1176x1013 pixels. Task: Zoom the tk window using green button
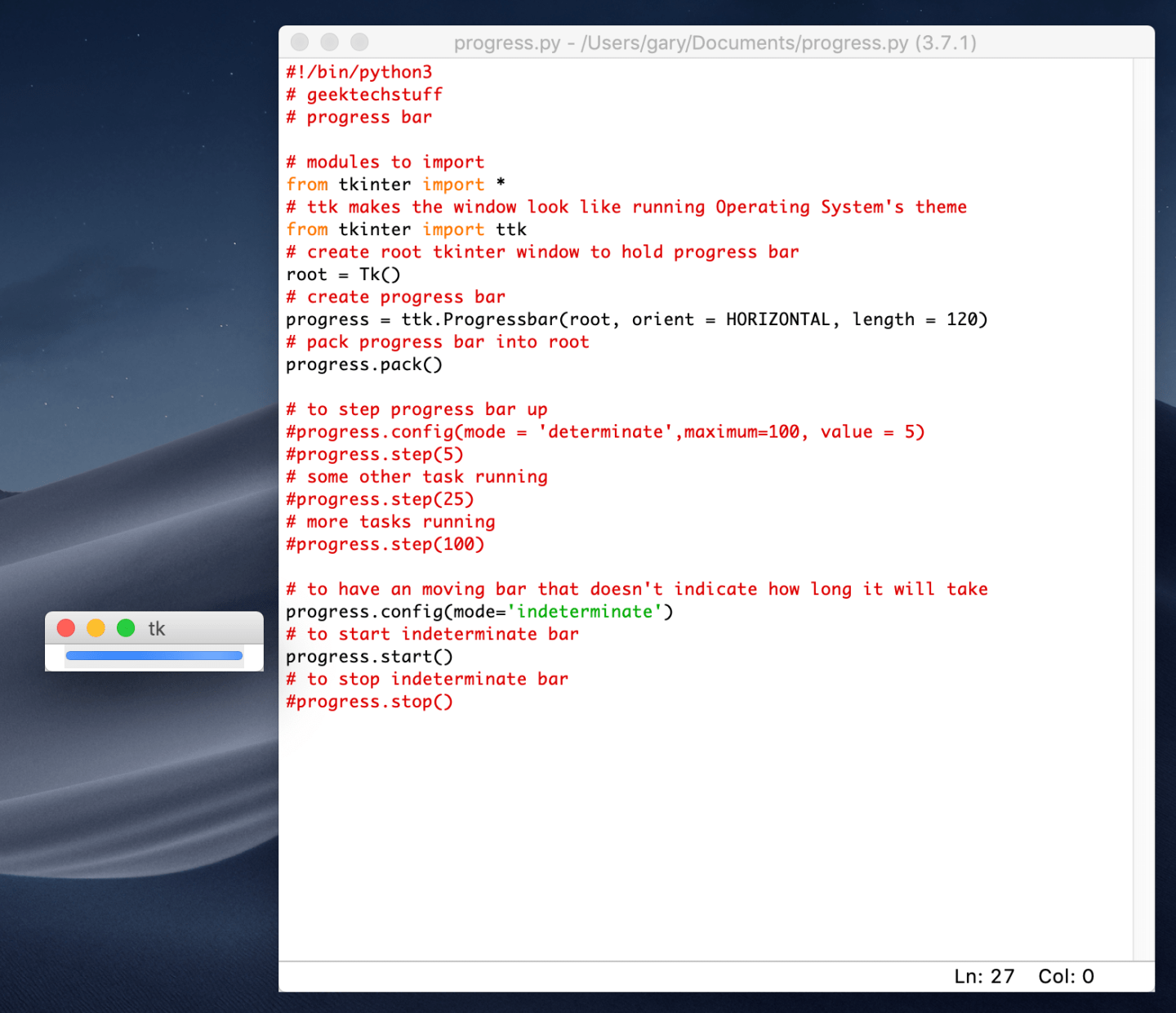[x=126, y=627]
